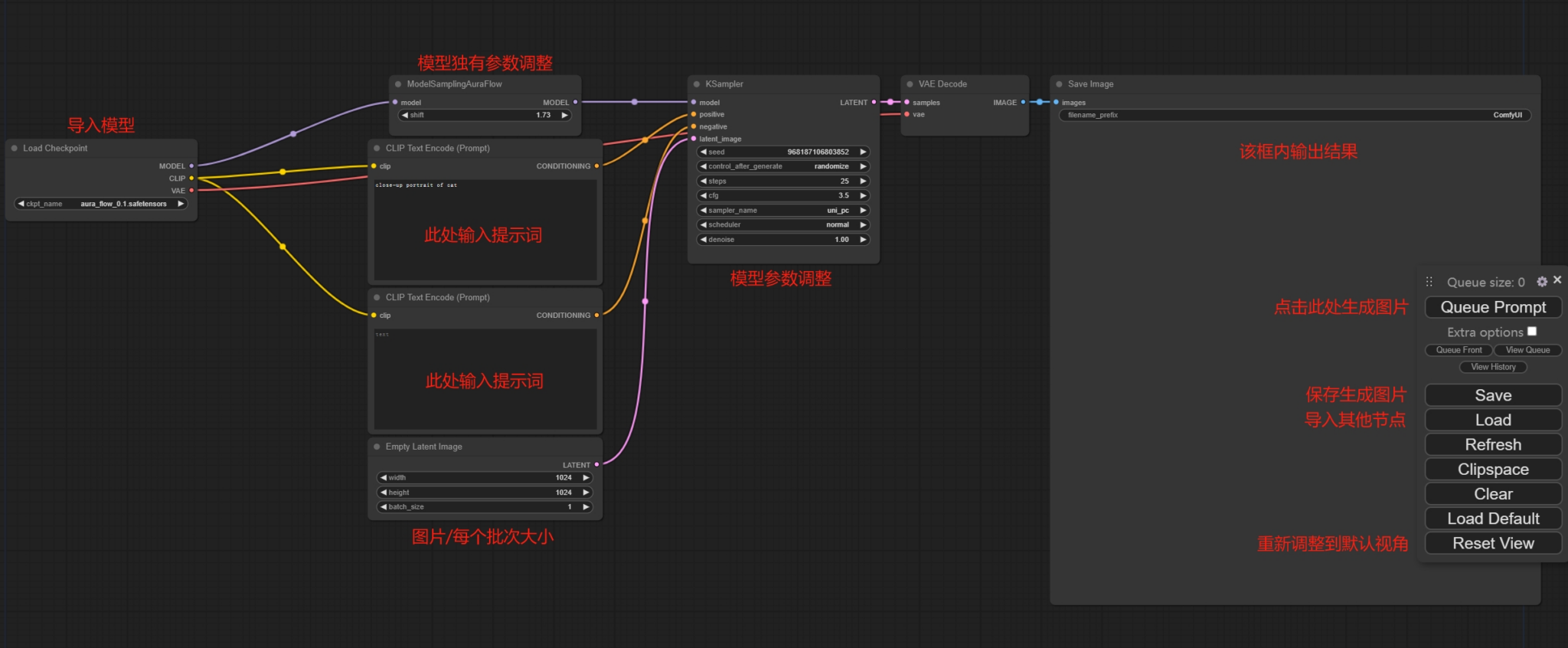
Task: Grab the queue panel drag handle dots
Action: (1429, 282)
